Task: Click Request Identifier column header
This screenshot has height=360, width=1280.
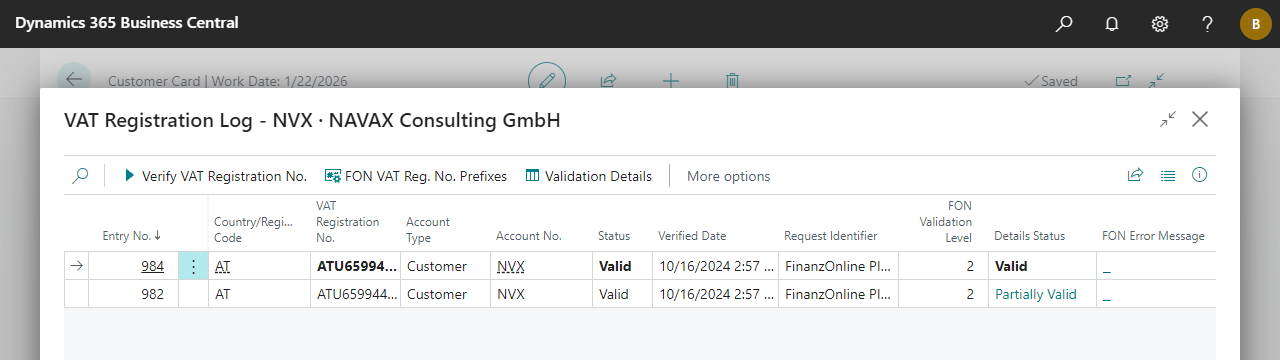Action: coord(831,236)
